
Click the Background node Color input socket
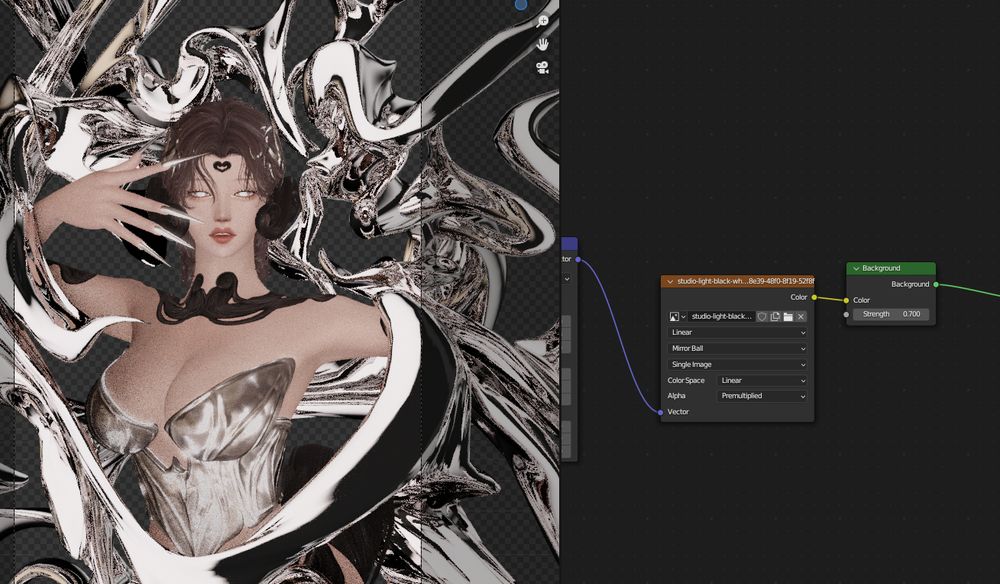pyautogui.click(x=846, y=300)
